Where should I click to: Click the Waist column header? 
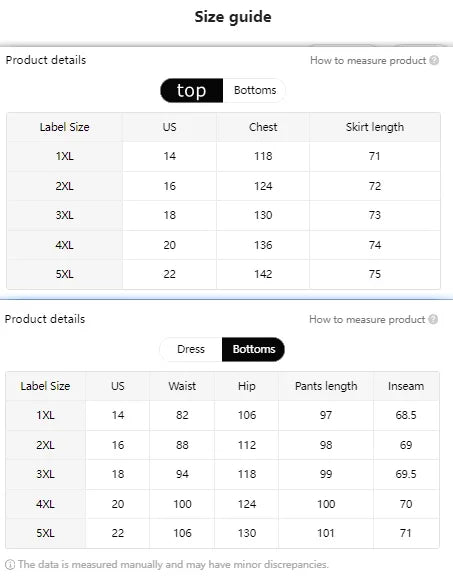pos(182,386)
